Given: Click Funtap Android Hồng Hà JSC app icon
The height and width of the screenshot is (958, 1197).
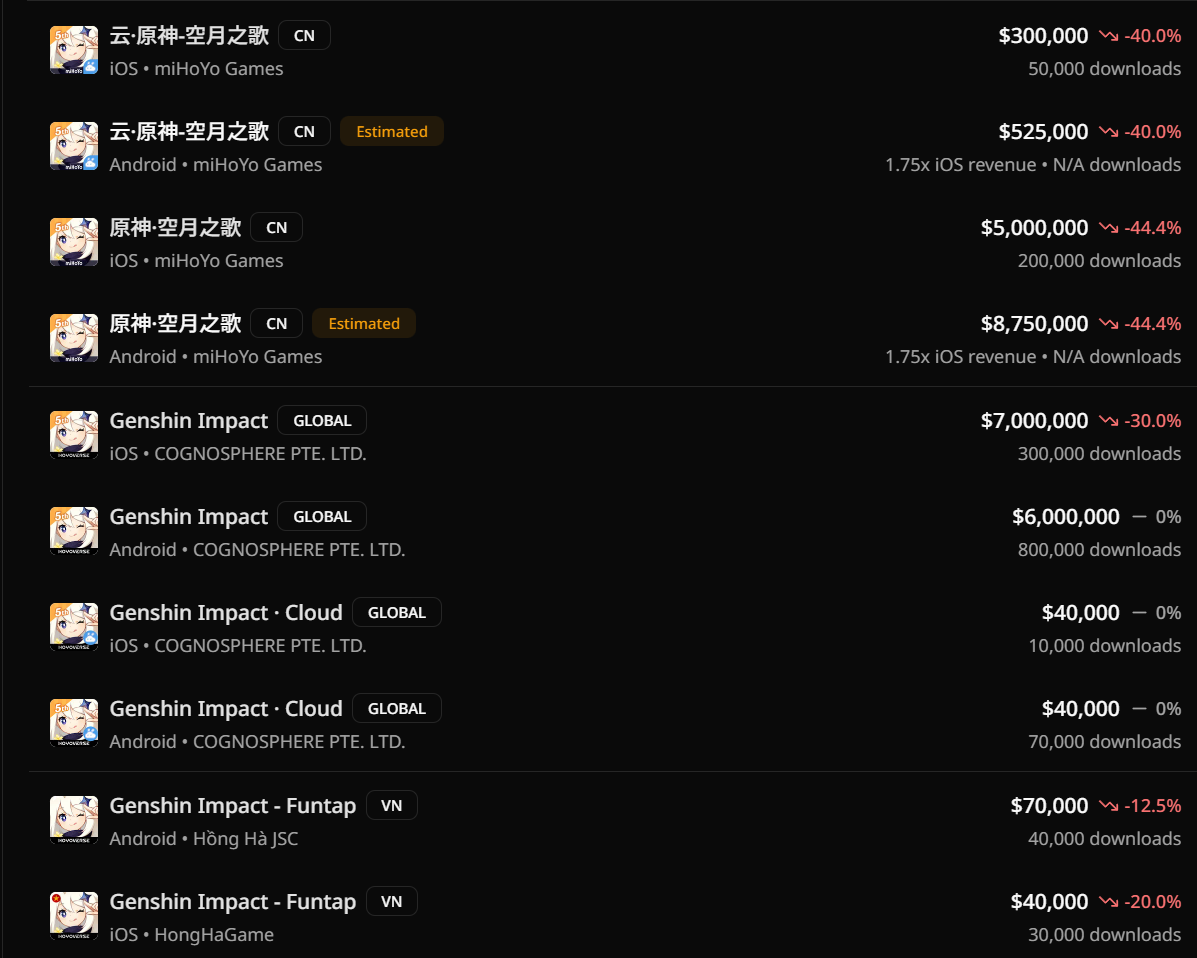Looking at the screenshot, I should tap(74, 821).
